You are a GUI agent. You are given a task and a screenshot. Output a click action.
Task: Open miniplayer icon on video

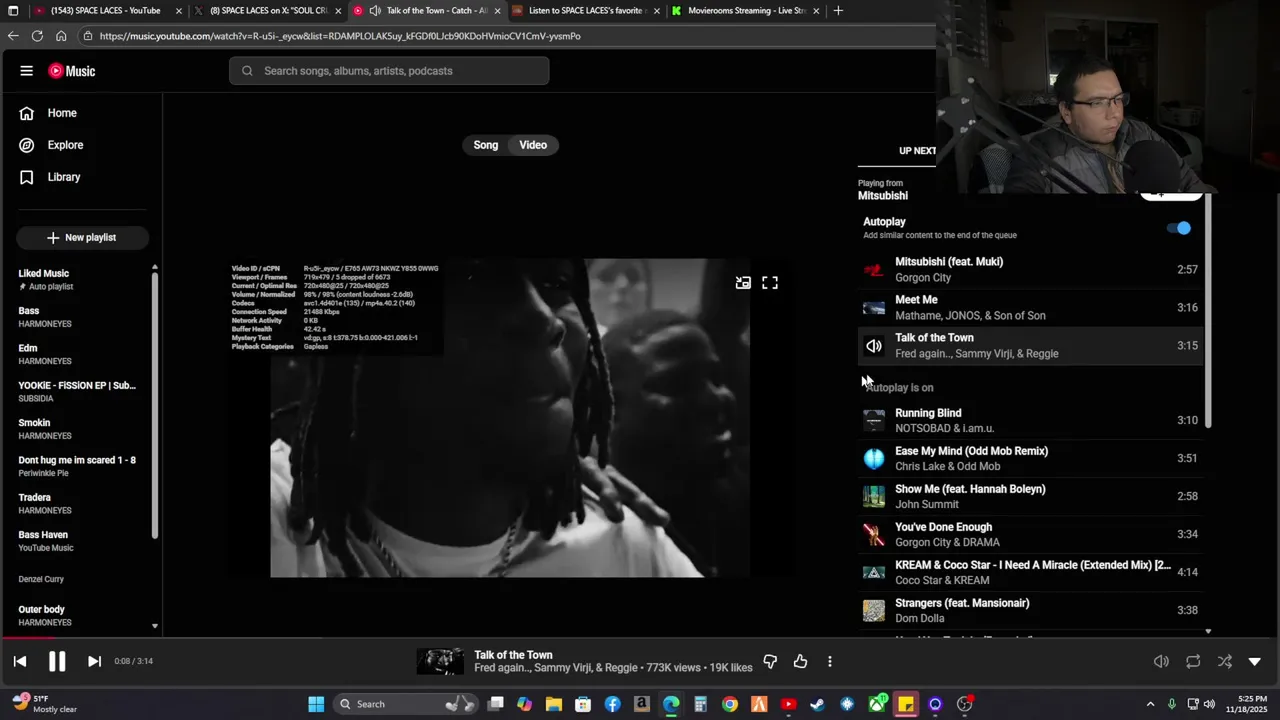coord(743,283)
